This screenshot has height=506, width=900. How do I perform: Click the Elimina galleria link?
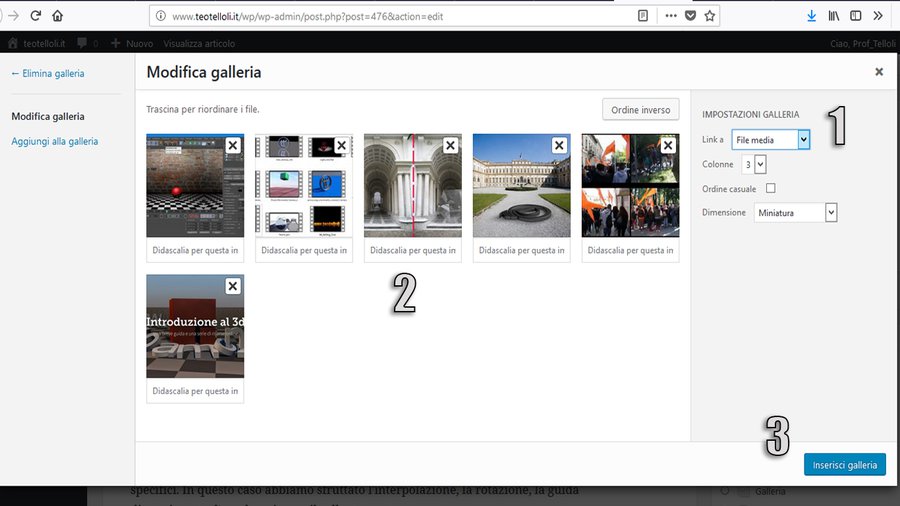click(x=47, y=73)
